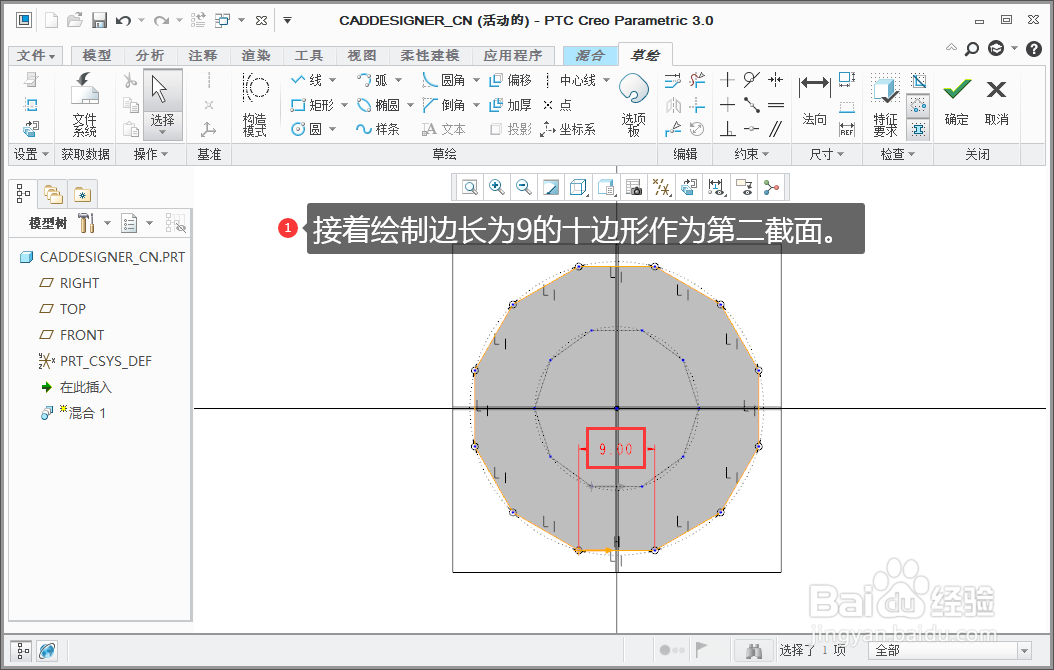The height and width of the screenshot is (670, 1054).
Task: Select the FRONT datum plane in model tree
Action: pyautogui.click(x=72, y=335)
